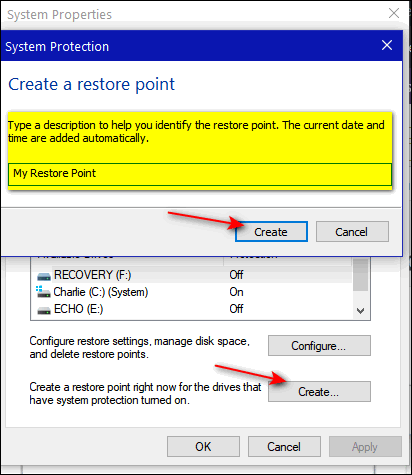Click the On protection status for Charlie
Screen dimensions: 412x475
point(236,292)
